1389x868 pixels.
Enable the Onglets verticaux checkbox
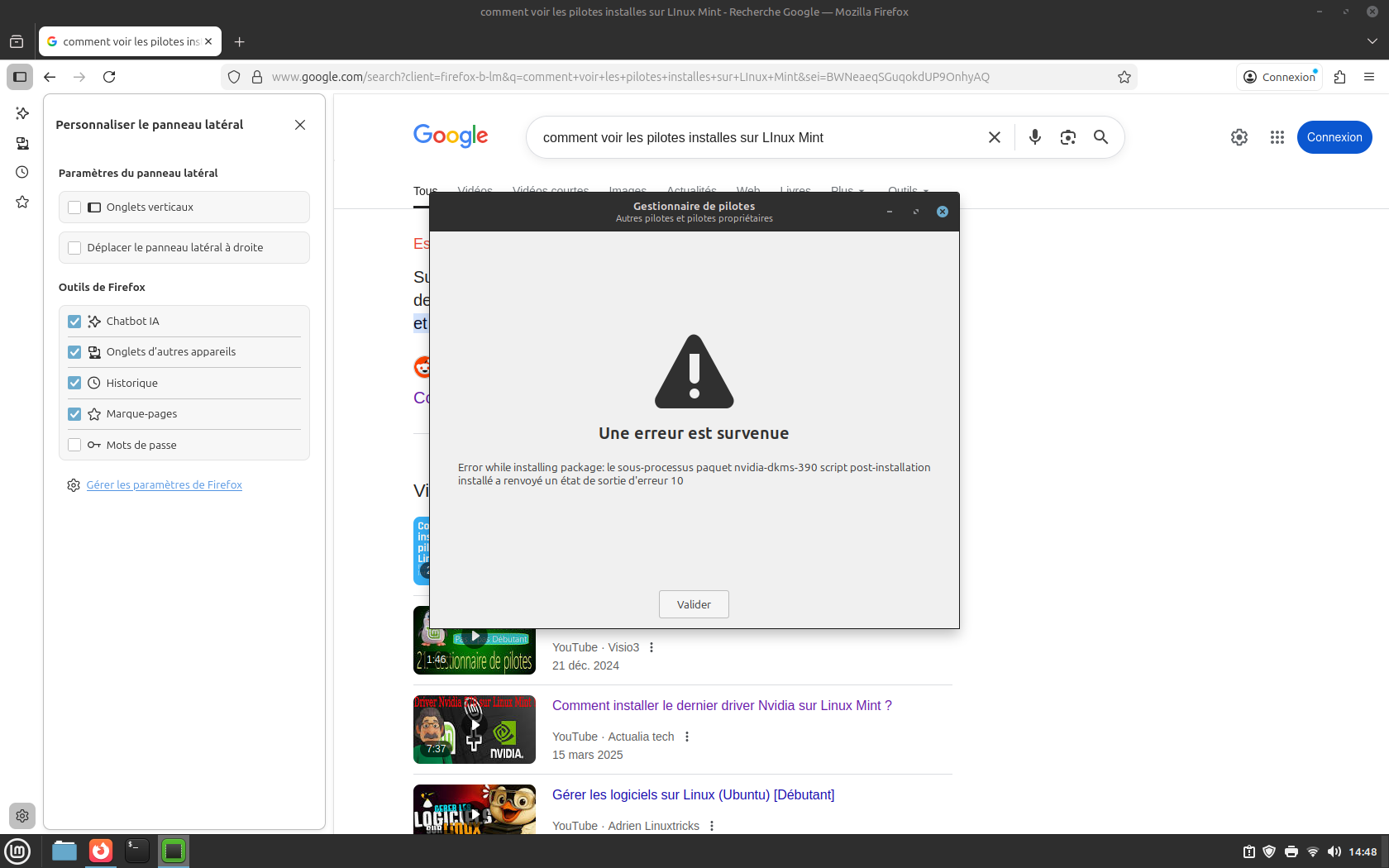[x=74, y=207]
